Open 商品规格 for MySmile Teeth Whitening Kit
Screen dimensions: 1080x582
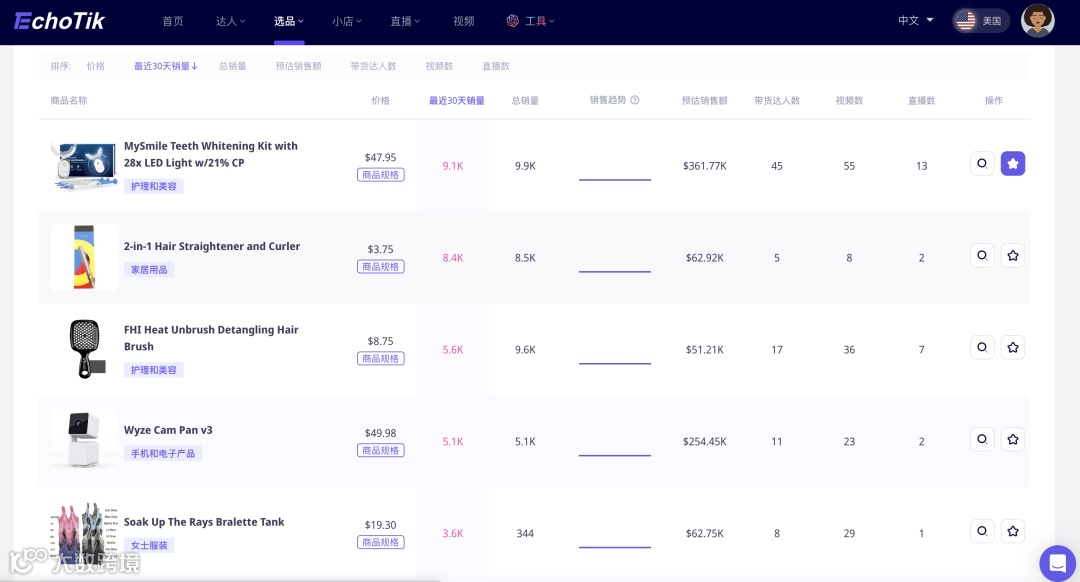coord(381,175)
